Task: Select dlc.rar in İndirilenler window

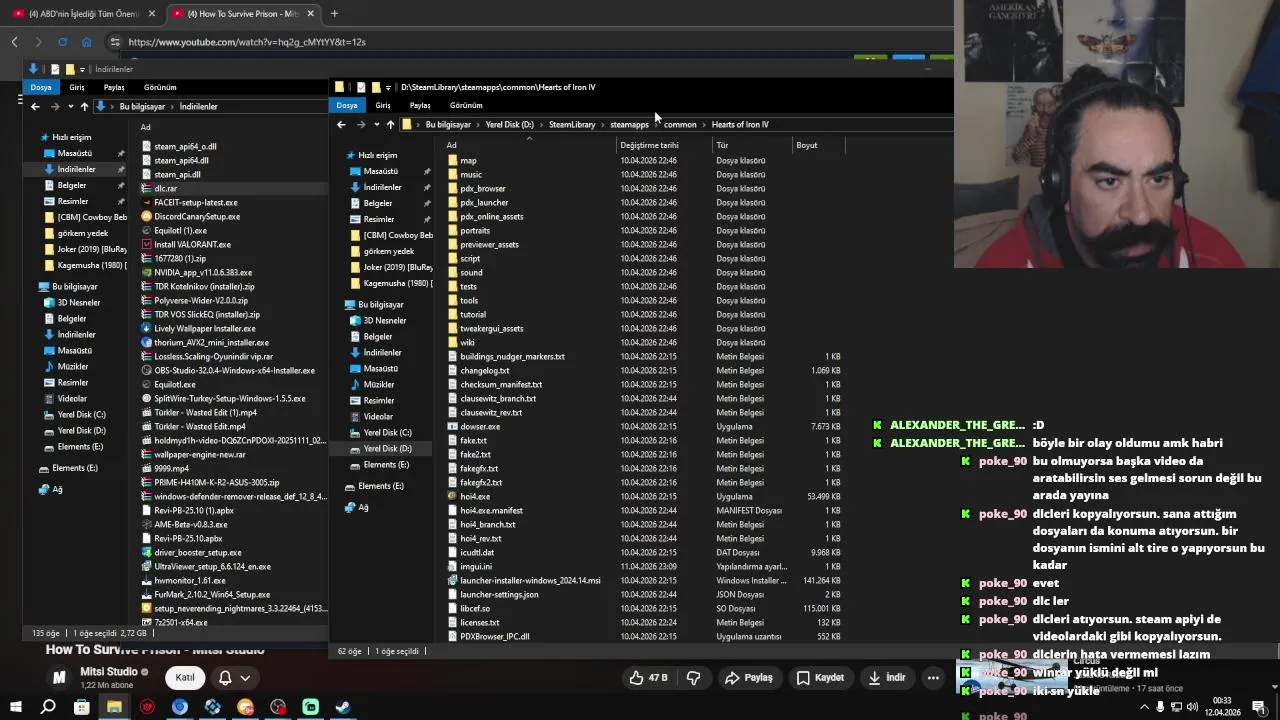Action: point(165,188)
